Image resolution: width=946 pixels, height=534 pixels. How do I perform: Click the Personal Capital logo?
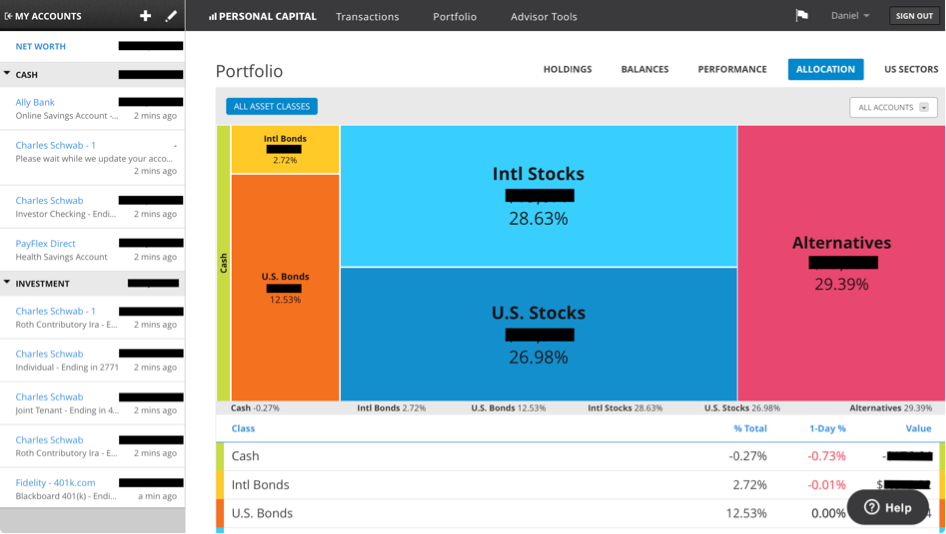(x=262, y=16)
